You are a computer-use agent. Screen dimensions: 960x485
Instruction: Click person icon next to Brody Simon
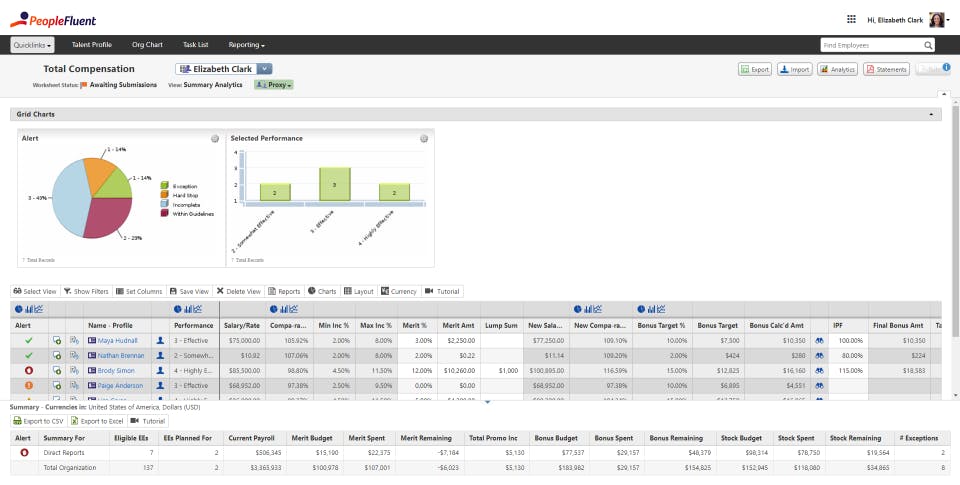tap(160, 370)
